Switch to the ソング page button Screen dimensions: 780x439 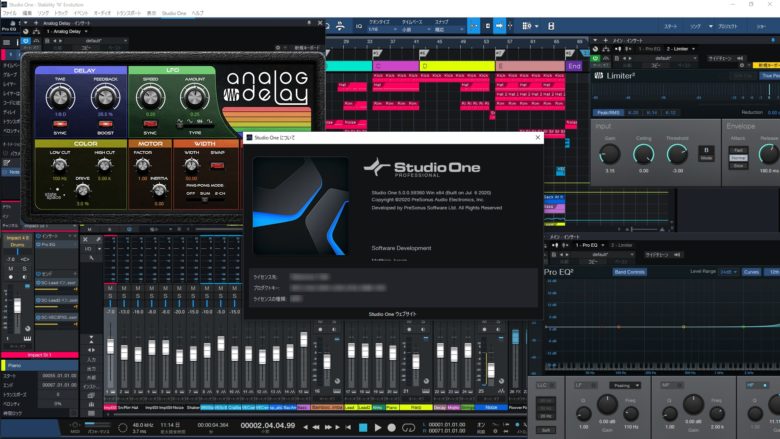pos(695,26)
